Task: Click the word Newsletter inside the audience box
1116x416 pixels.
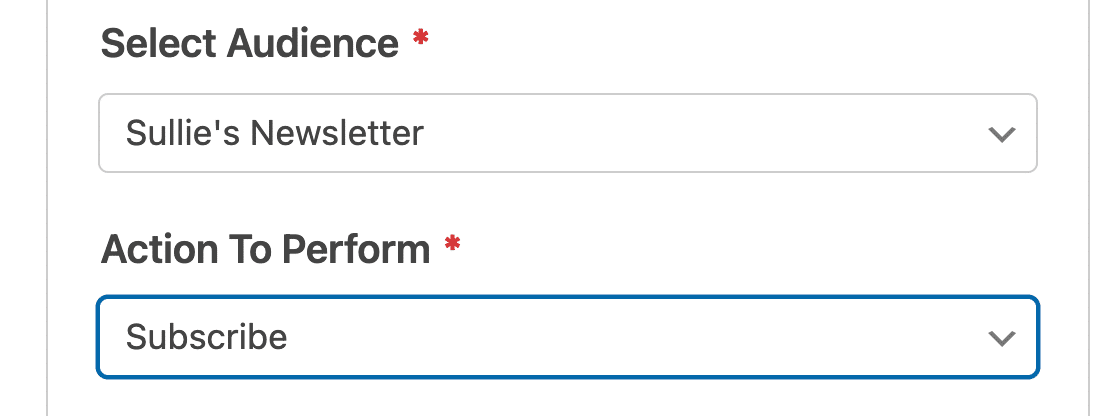Action: click(x=336, y=133)
